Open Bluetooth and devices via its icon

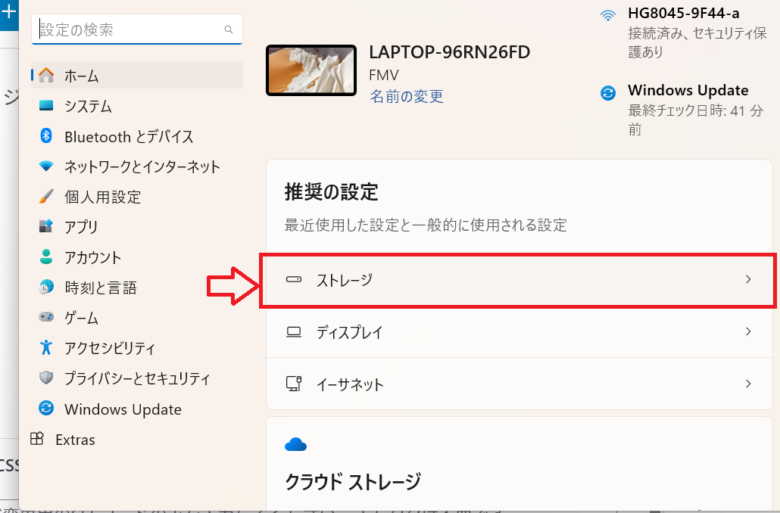(46, 136)
